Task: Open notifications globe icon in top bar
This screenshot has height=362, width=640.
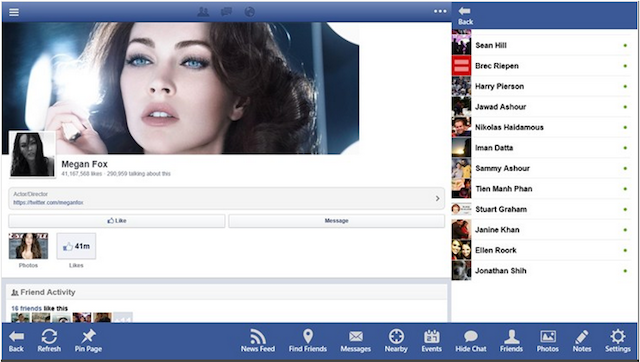Action: coord(249,12)
